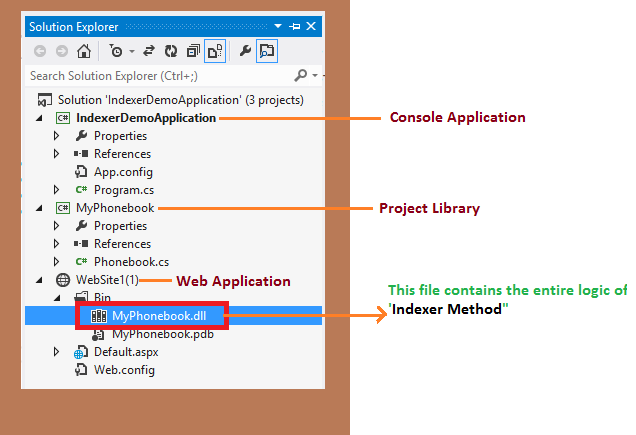The height and width of the screenshot is (435, 636).
Task: Click the Web.config file icon
Action: 81,370
